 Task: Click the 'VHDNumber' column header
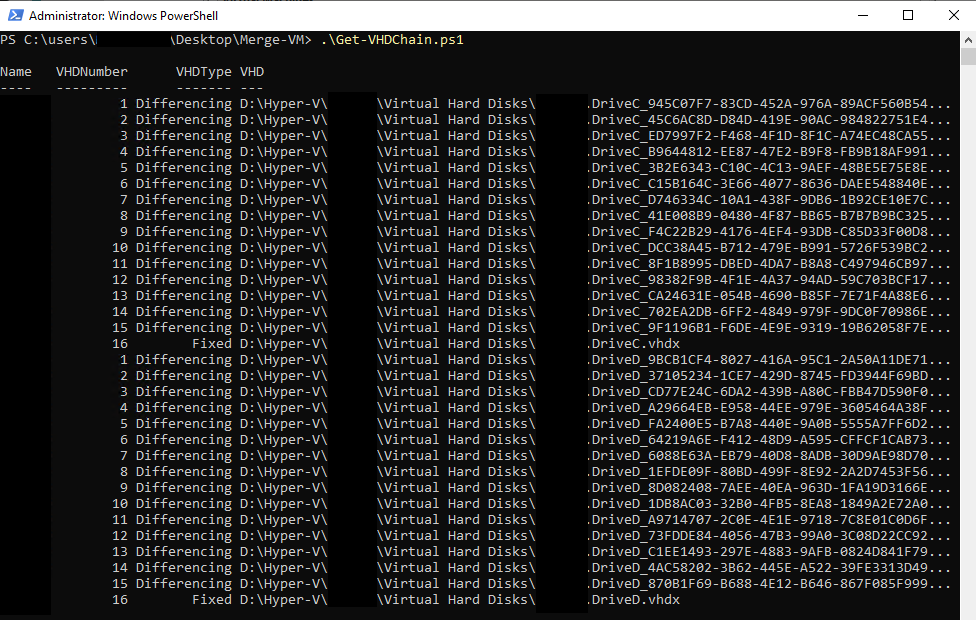[92, 72]
